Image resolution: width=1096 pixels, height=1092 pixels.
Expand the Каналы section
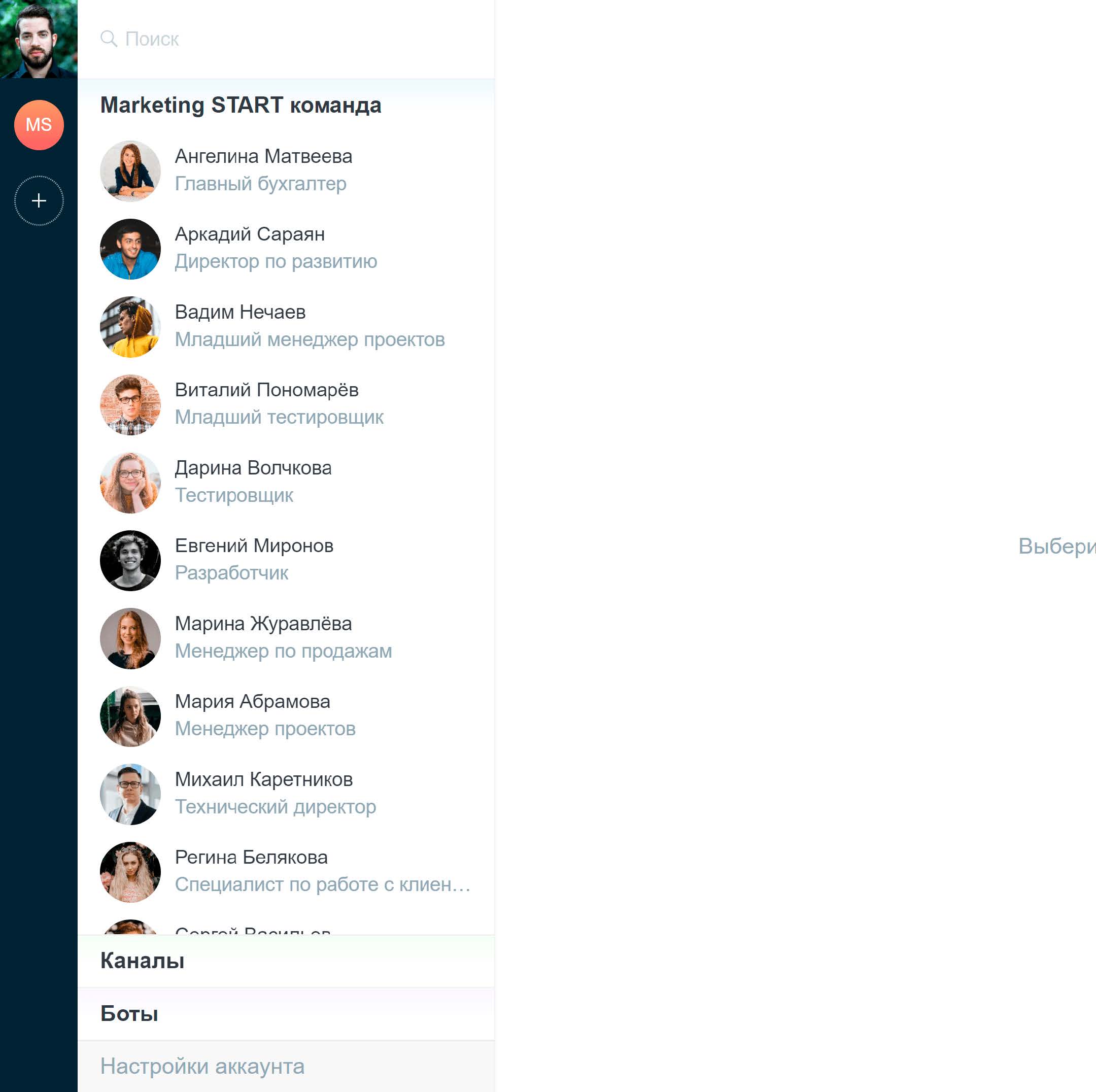click(286, 961)
